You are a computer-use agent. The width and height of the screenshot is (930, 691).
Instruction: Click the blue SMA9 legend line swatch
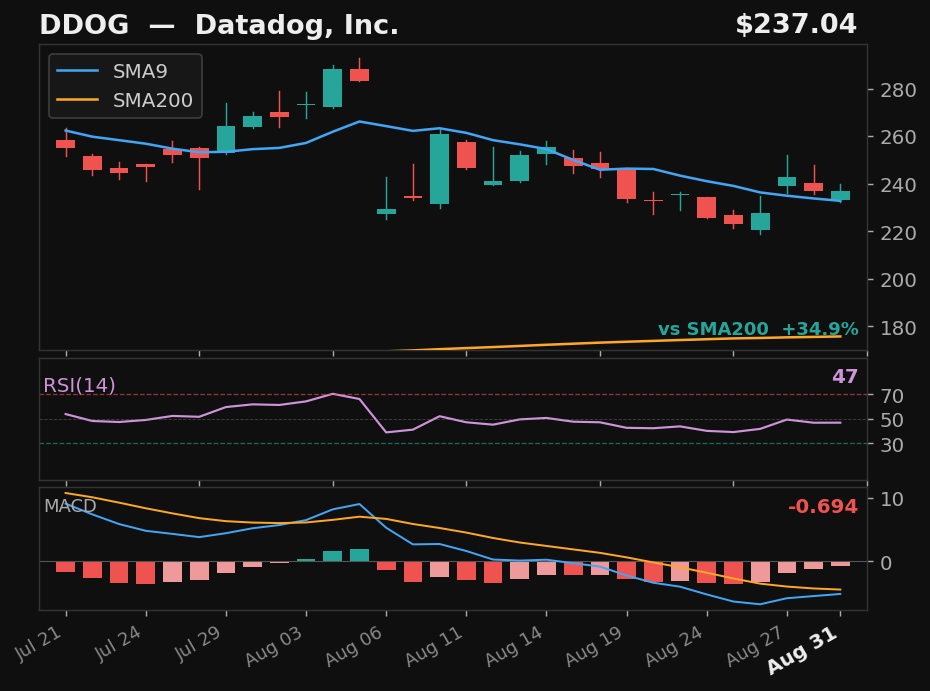pos(77,71)
